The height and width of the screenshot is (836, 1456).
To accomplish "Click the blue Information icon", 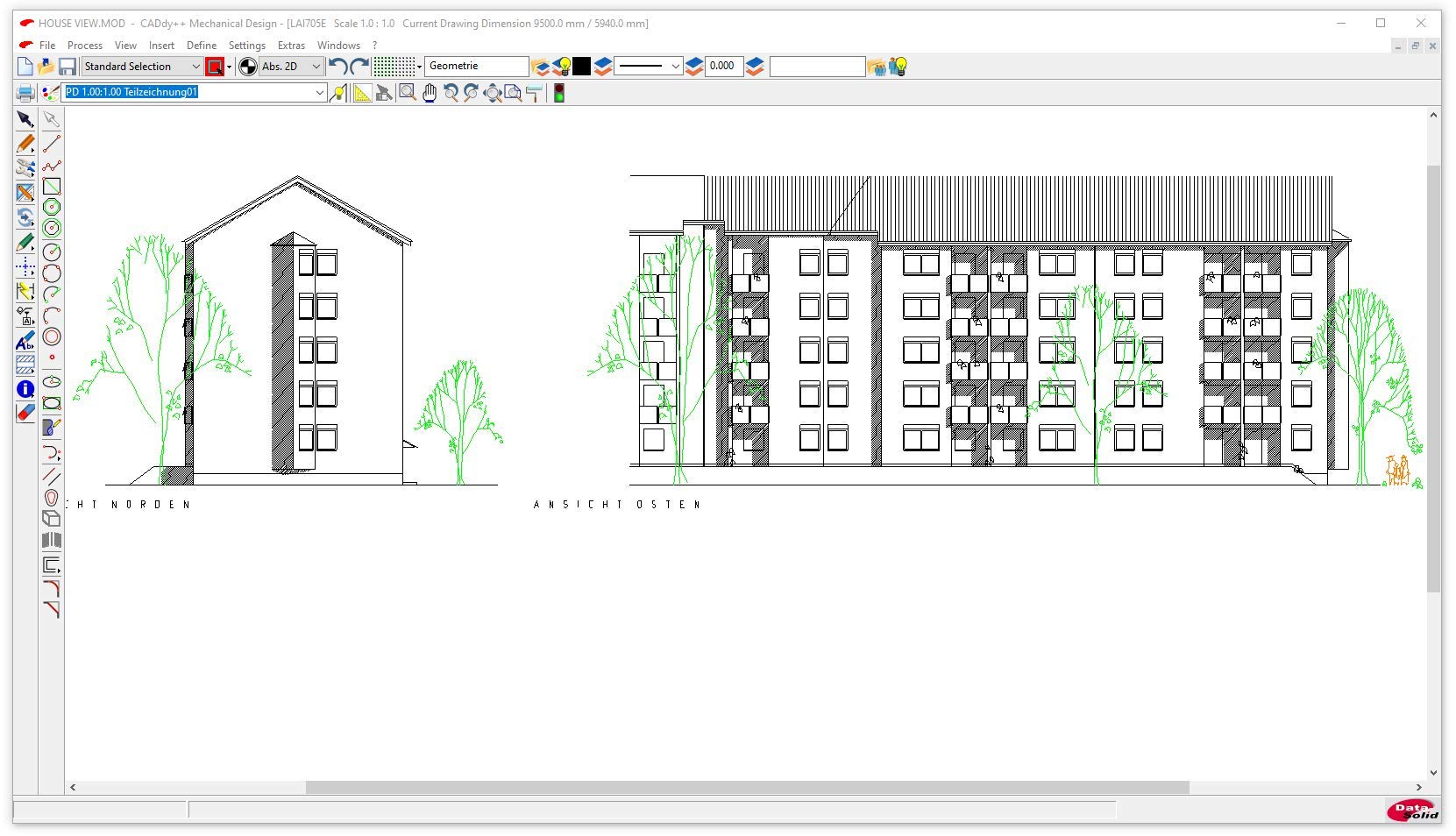I will (x=25, y=388).
